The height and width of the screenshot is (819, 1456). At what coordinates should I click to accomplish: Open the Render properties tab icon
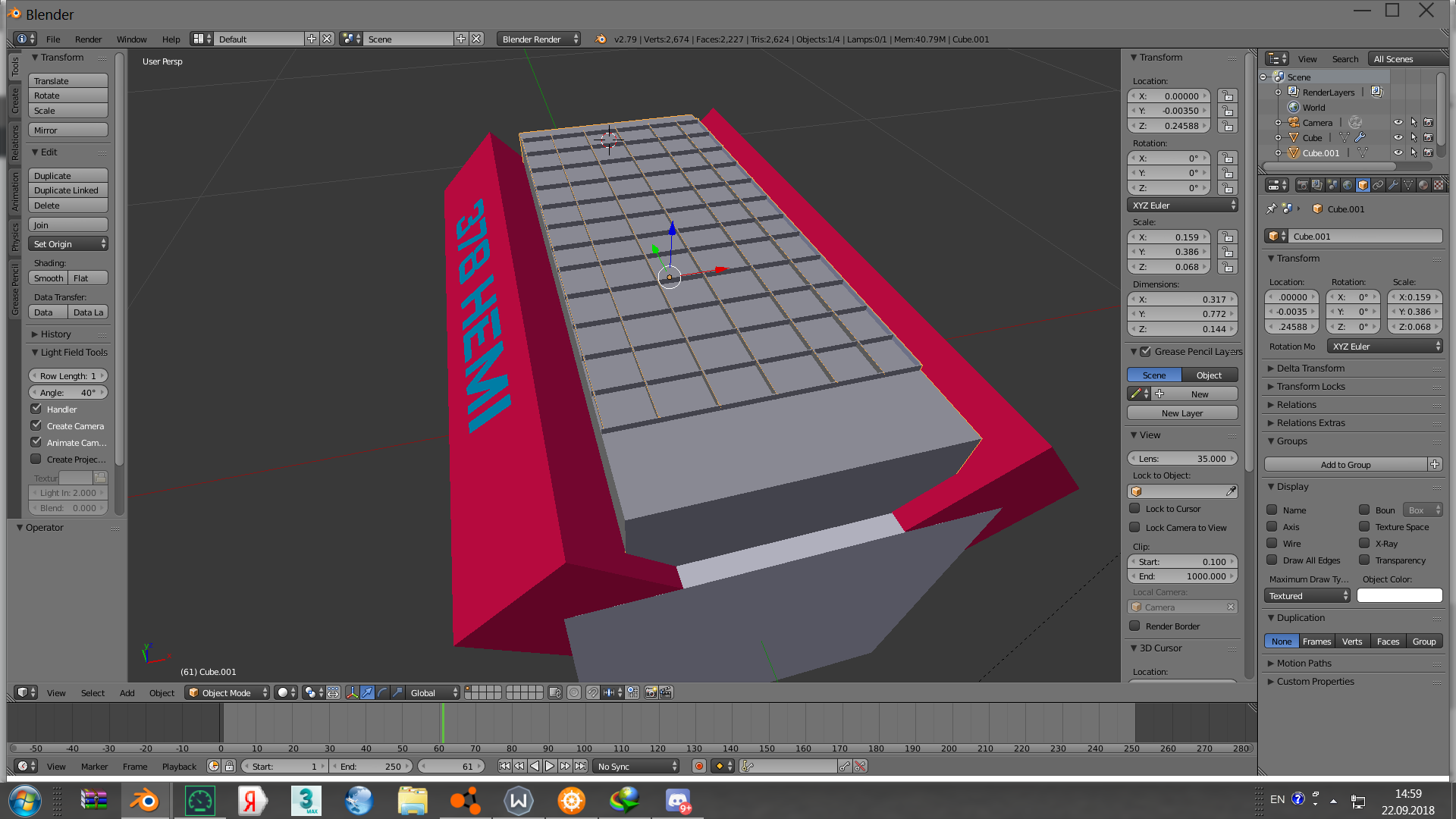(1302, 185)
